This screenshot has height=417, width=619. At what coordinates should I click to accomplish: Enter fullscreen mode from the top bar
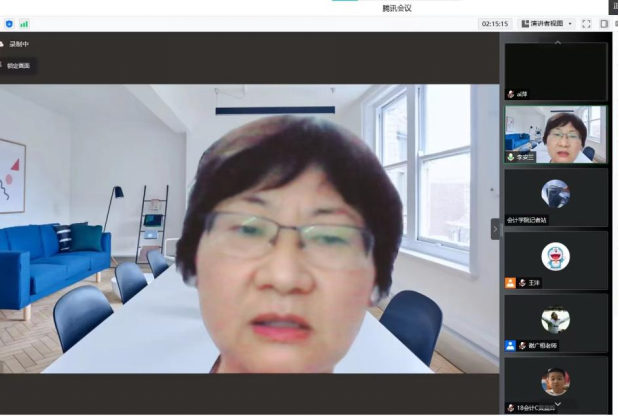click(x=586, y=23)
